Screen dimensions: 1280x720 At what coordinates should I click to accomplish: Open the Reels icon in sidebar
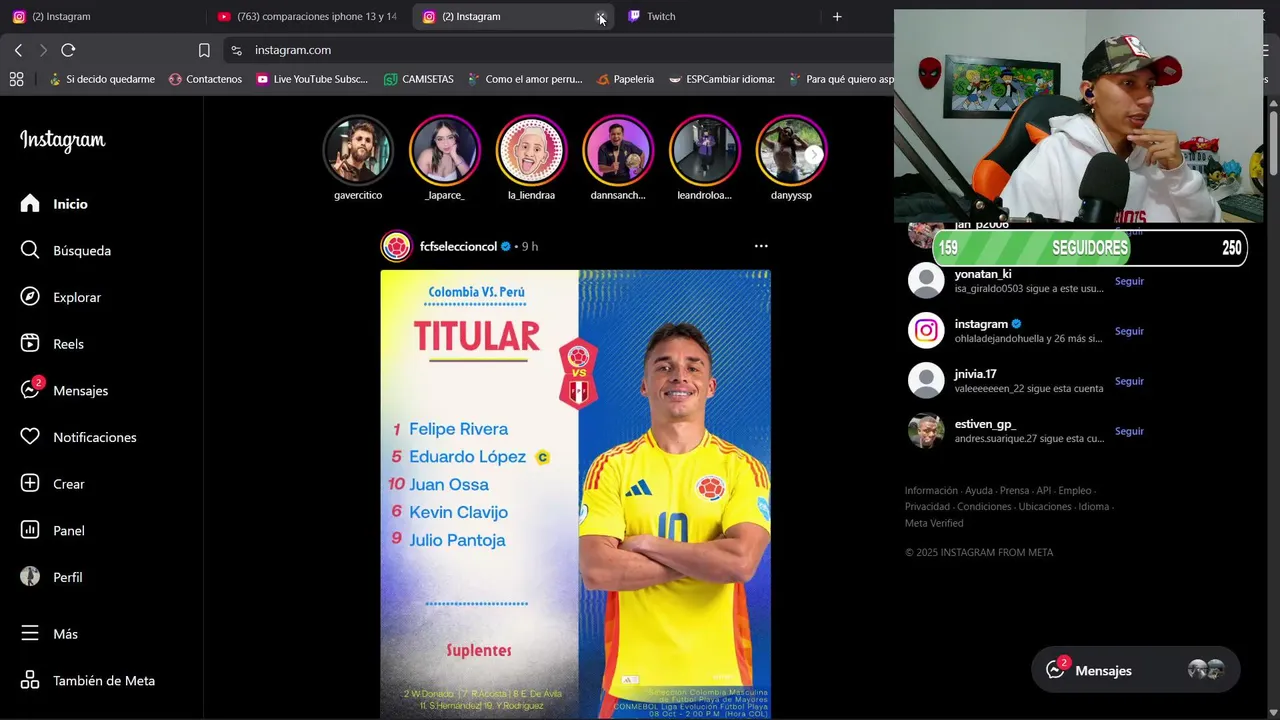click(x=30, y=343)
